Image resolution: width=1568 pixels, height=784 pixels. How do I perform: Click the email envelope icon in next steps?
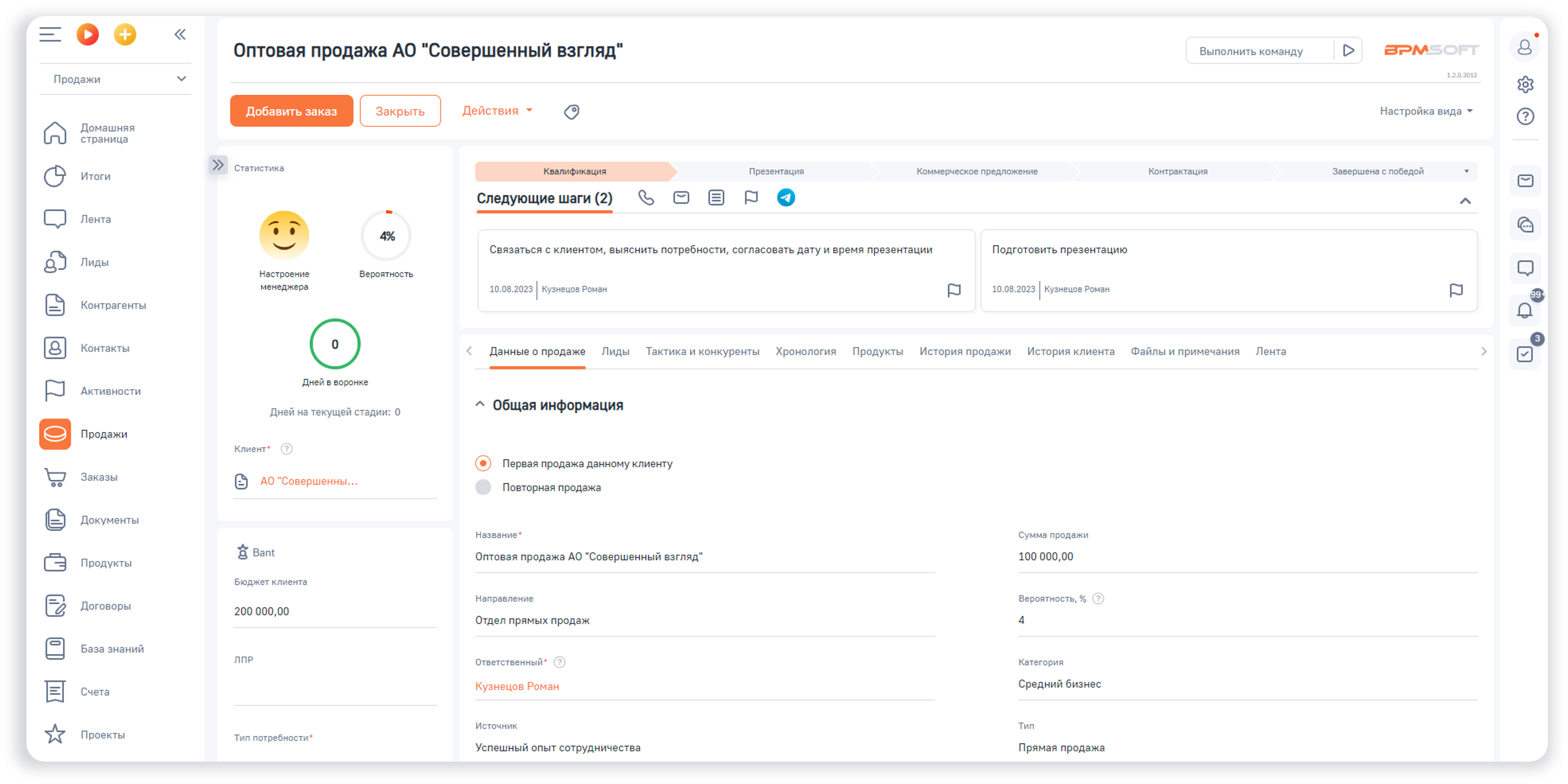point(681,198)
